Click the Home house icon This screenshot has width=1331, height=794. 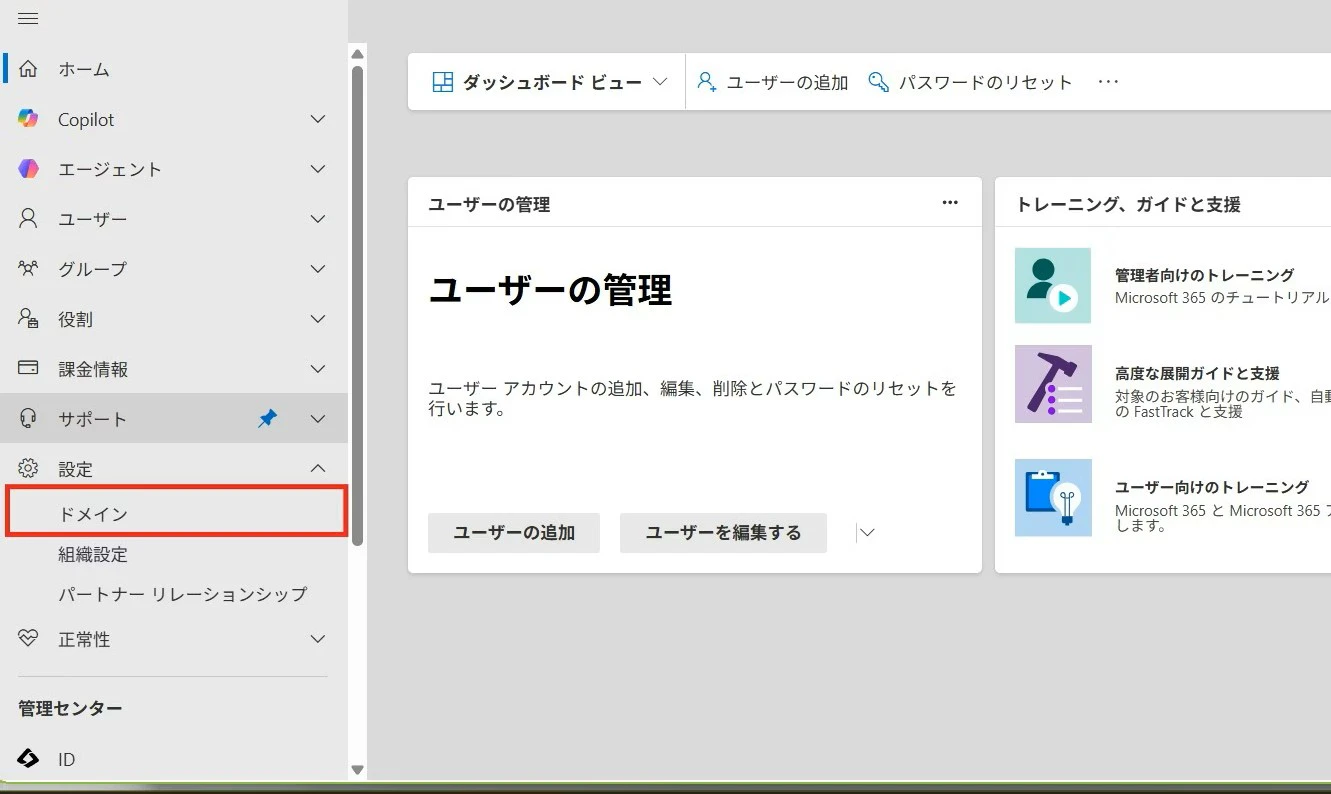(x=28, y=69)
